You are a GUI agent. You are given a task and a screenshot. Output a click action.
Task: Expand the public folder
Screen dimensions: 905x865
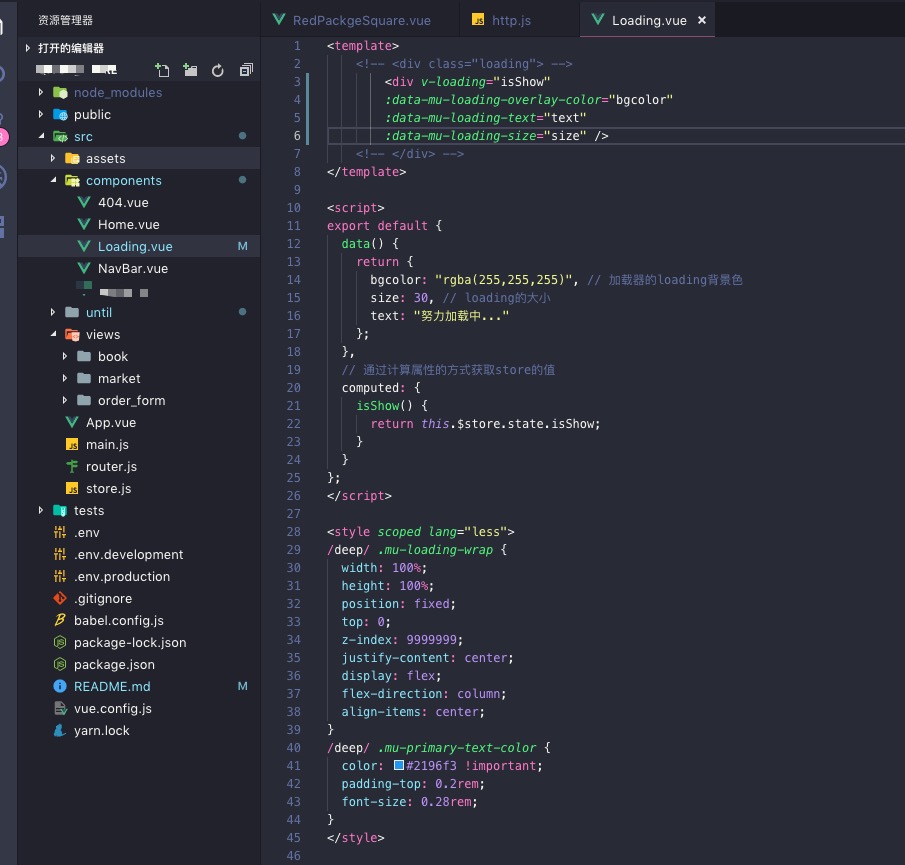point(40,114)
